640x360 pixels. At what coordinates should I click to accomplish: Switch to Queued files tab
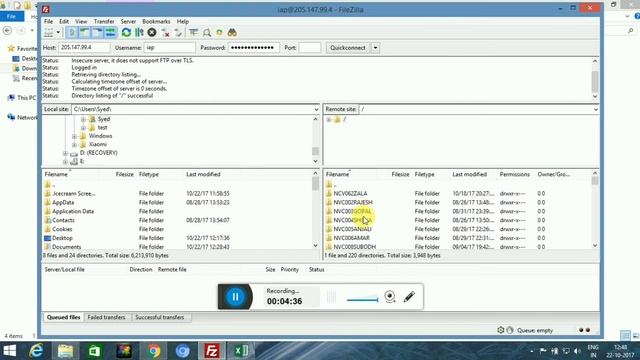[x=63, y=317]
